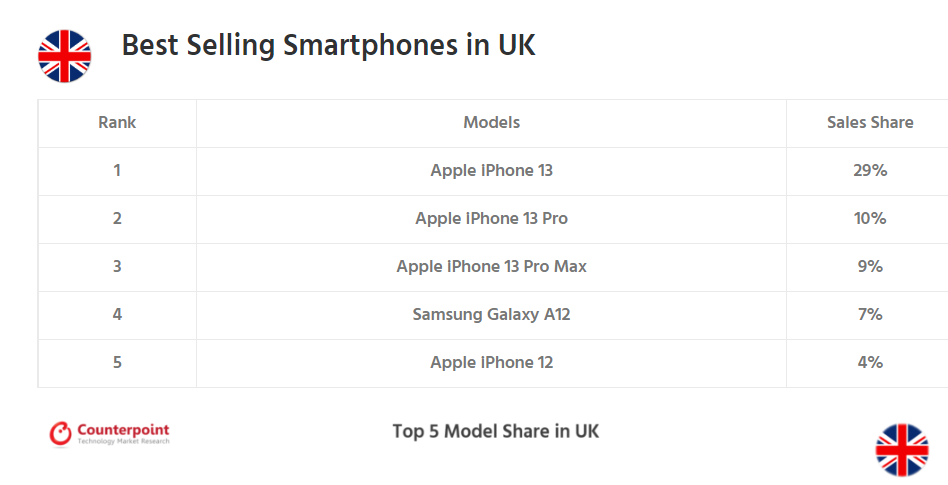
Task: Click the rank 4 cell
Action: tap(117, 315)
